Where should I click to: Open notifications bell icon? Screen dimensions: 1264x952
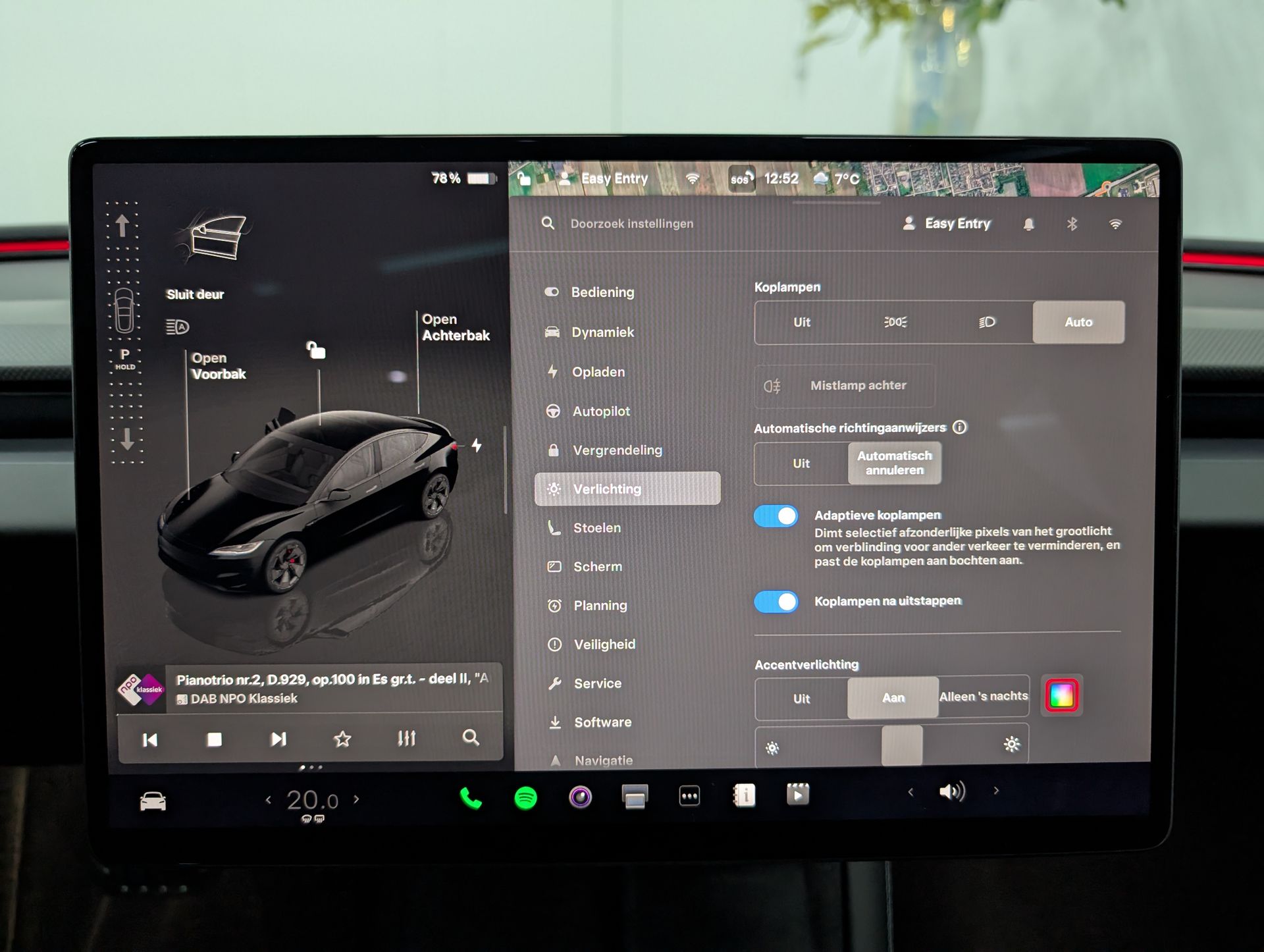(1028, 225)
